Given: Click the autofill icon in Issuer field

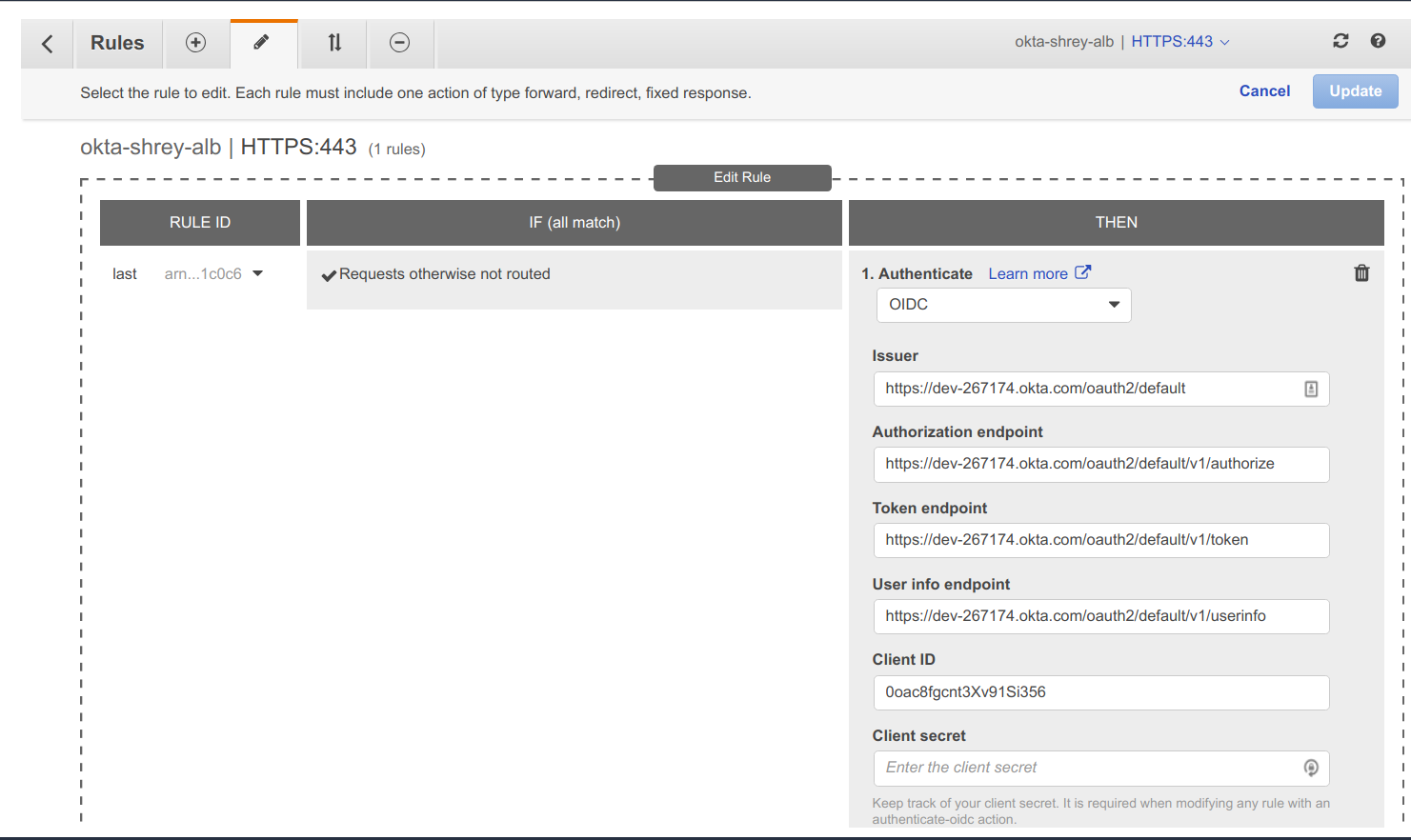Looking at the screenshot, I should pos(1311,389).
